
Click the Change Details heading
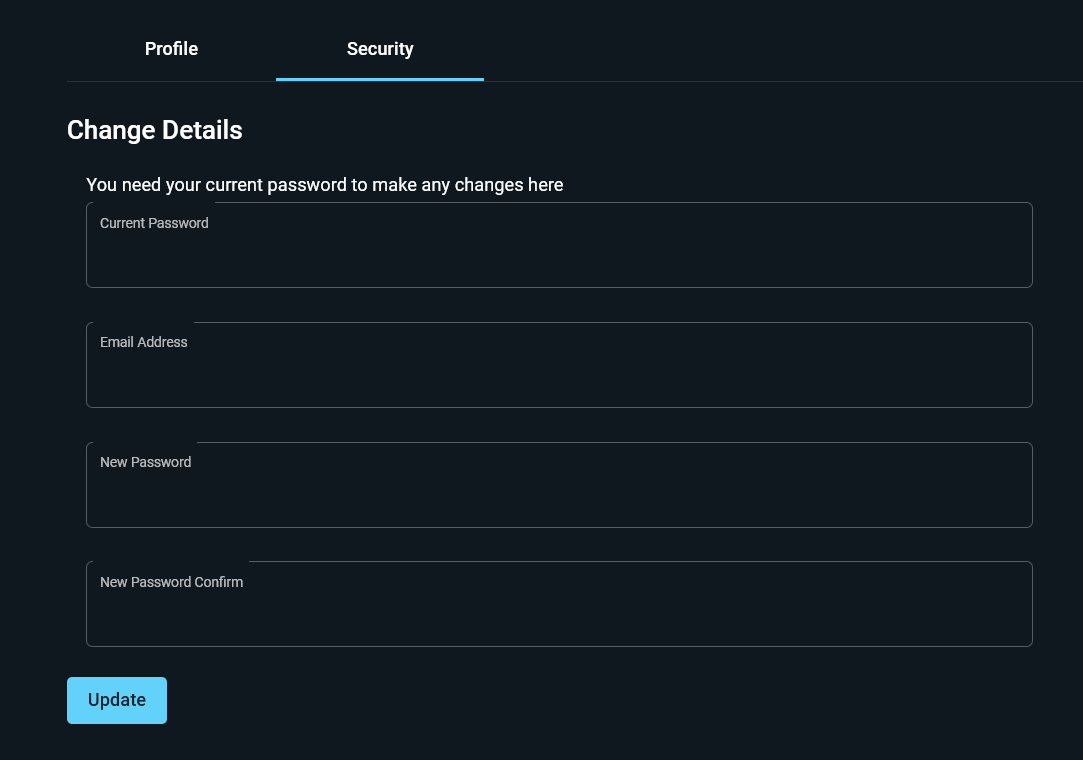point(154,130)
